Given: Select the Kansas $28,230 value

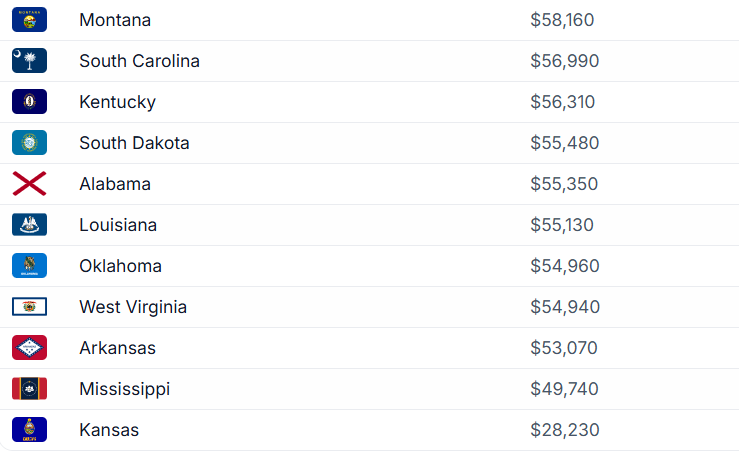Looking at the screenshot, I should (x=565, y=430).
